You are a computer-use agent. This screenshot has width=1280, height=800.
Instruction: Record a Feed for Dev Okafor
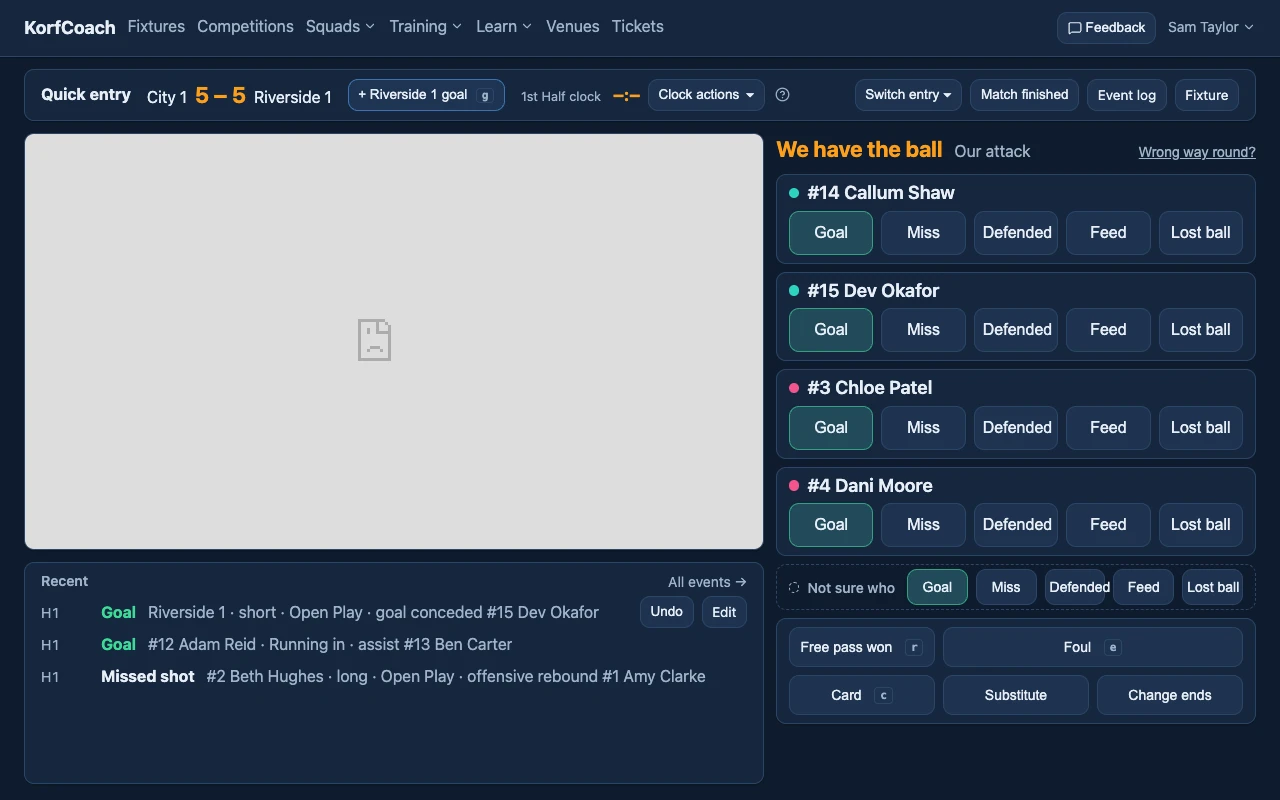[1108, 330]
